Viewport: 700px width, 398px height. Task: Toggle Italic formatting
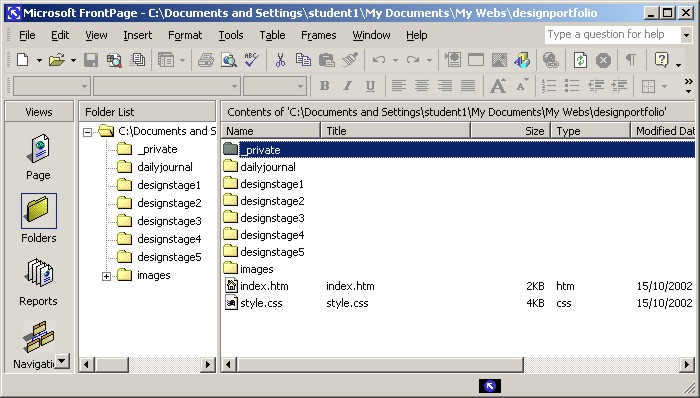347,86
